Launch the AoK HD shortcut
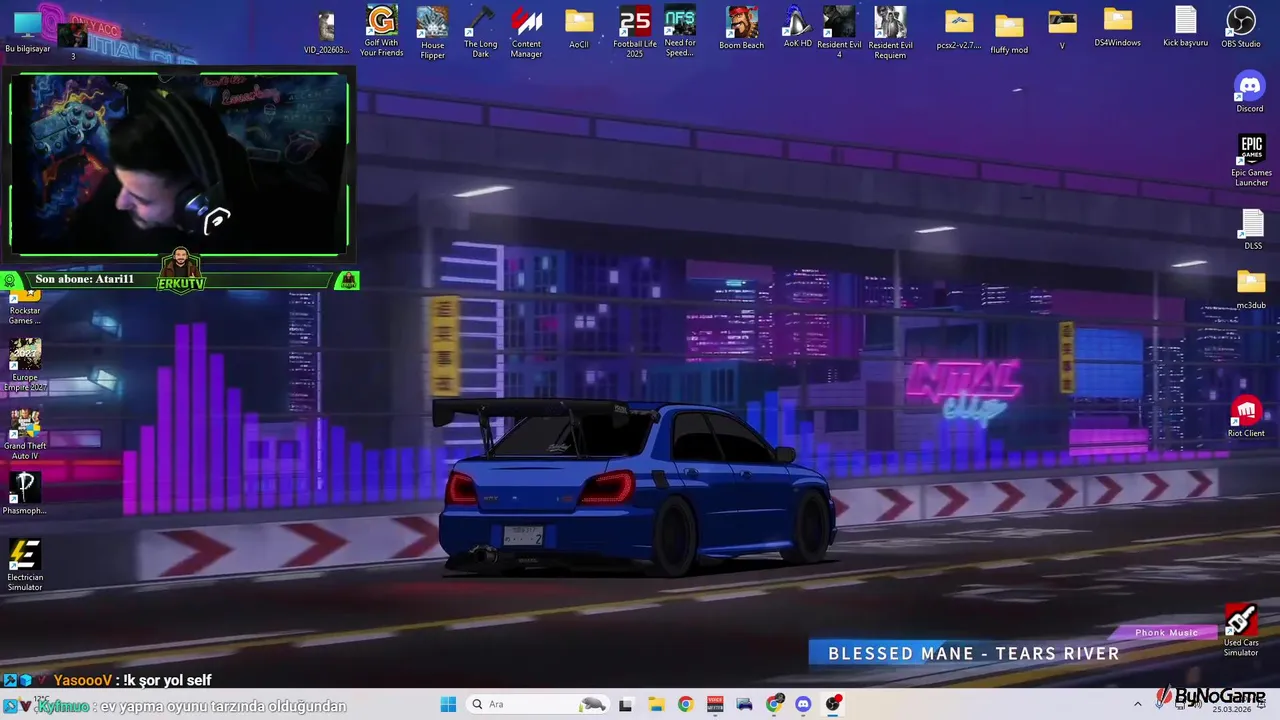1280x720 pixels. 797,27
